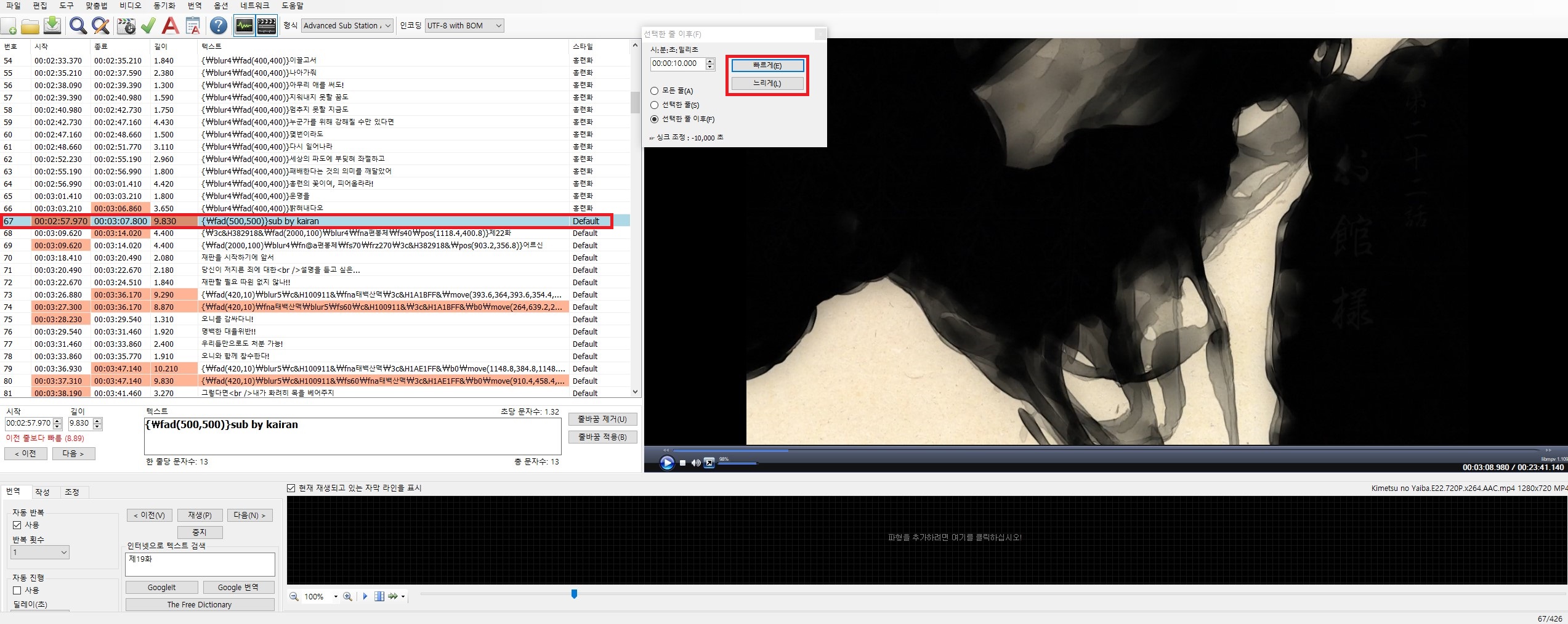The width and height of the screenshot is (1568, 624).
Task: Click the 시작 time stepper arrows
Action: (x=58, y=423)
